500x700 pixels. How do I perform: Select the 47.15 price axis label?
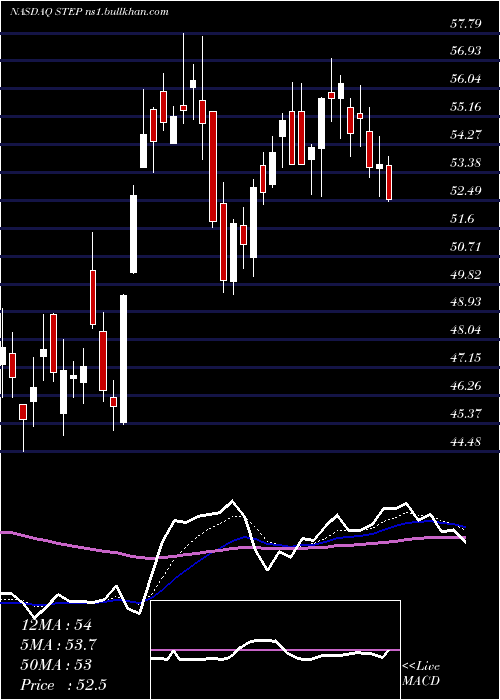click(466, 358)
